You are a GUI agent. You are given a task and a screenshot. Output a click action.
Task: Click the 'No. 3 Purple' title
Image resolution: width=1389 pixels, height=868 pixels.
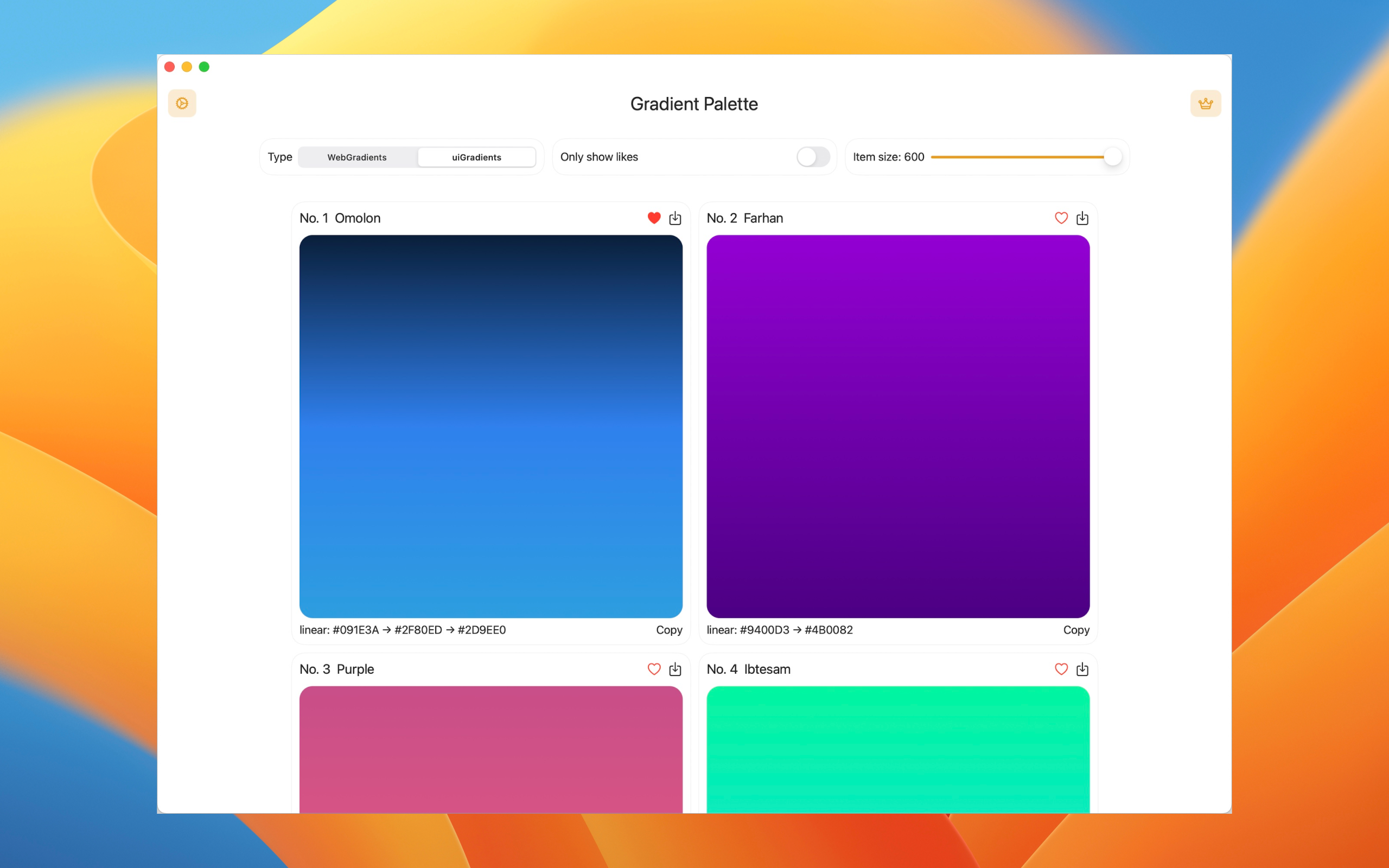[336, 669]
